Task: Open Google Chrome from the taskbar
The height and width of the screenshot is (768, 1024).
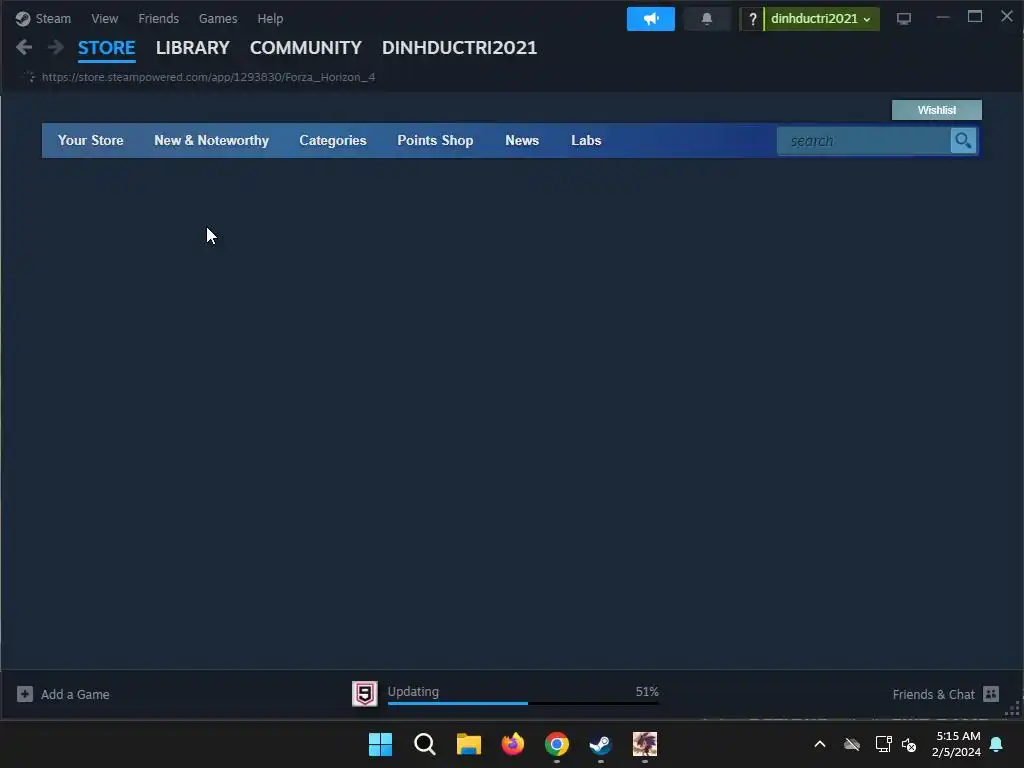Action: 557,744
